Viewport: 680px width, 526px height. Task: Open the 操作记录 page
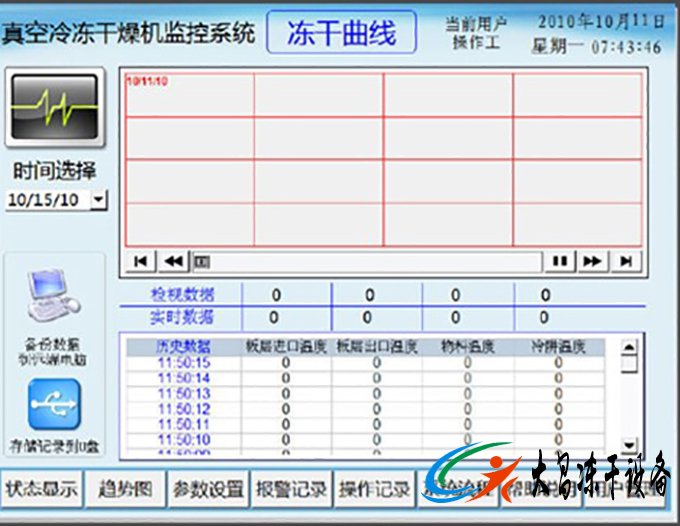click(374, 489)
